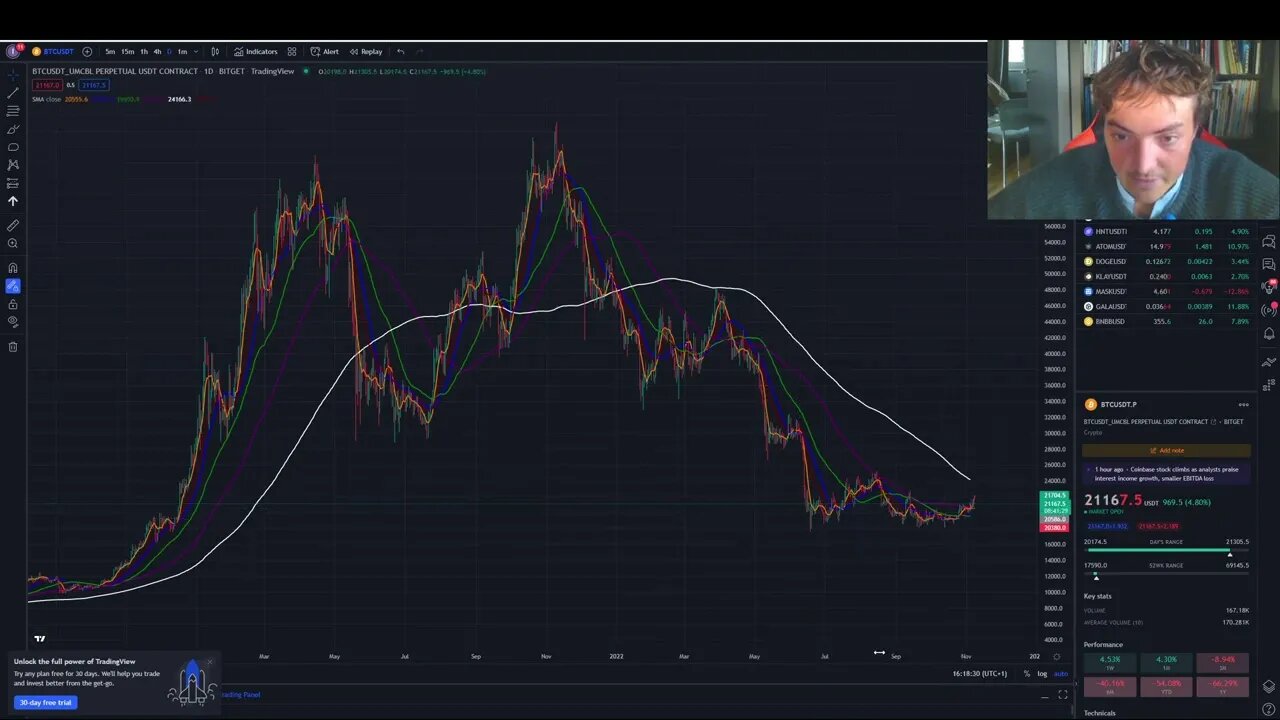Open the indicator templates grid
The image size is (1280, 720).
292,51
